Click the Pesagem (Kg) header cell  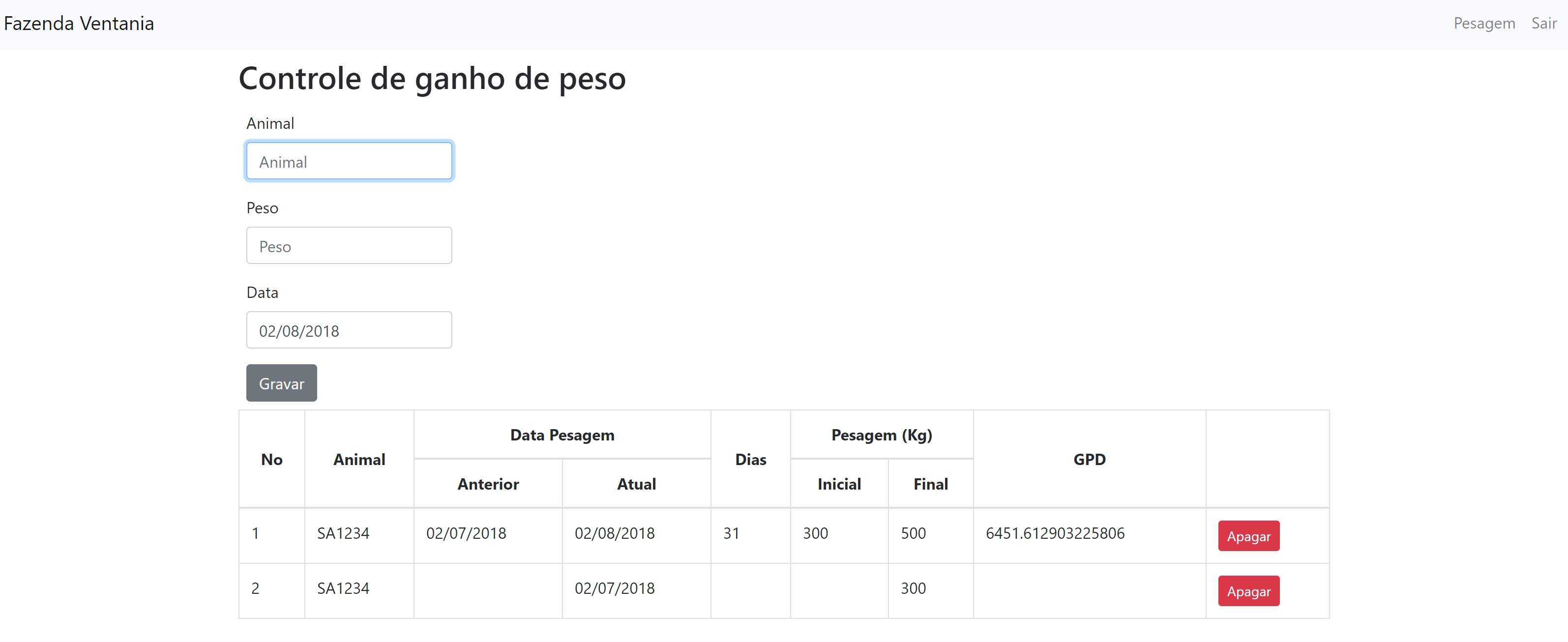881,435
